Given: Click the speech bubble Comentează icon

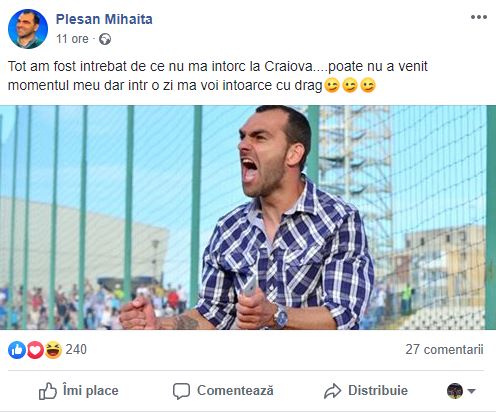Looking at the screenshot, I should tap(181, 391).
